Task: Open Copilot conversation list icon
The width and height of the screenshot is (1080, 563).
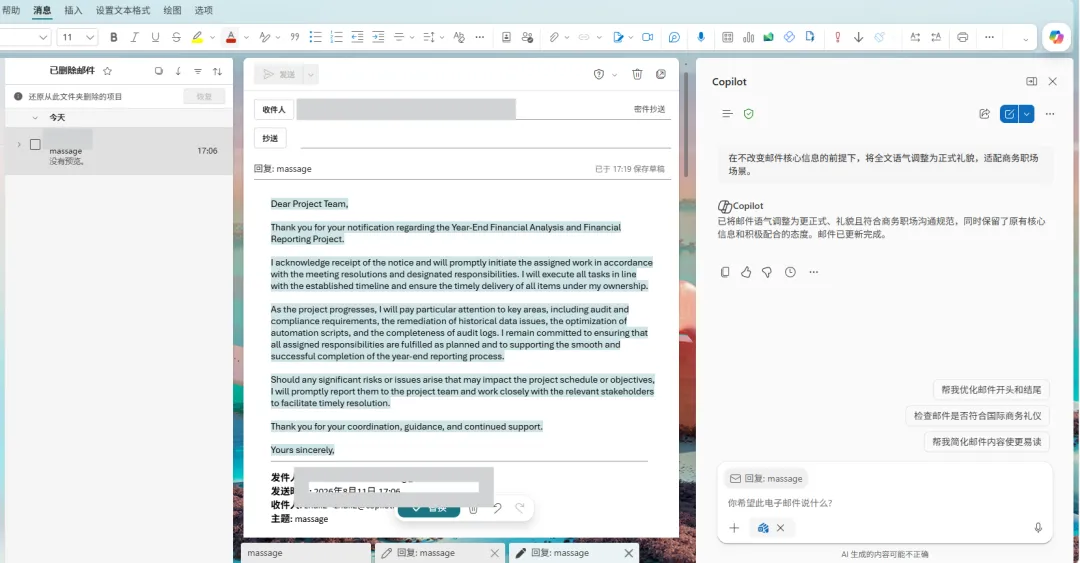Action: [727, 114]
